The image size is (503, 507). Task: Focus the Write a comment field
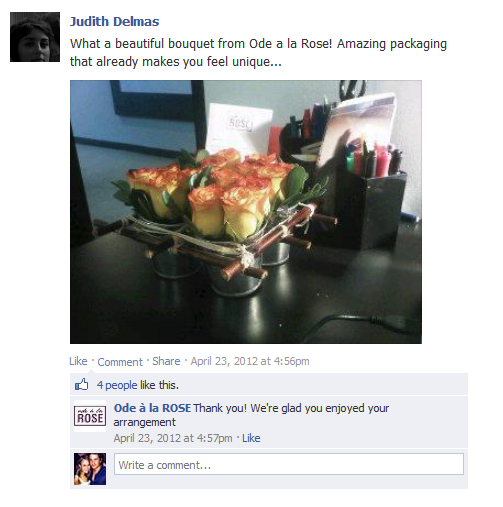pos(289,464)
